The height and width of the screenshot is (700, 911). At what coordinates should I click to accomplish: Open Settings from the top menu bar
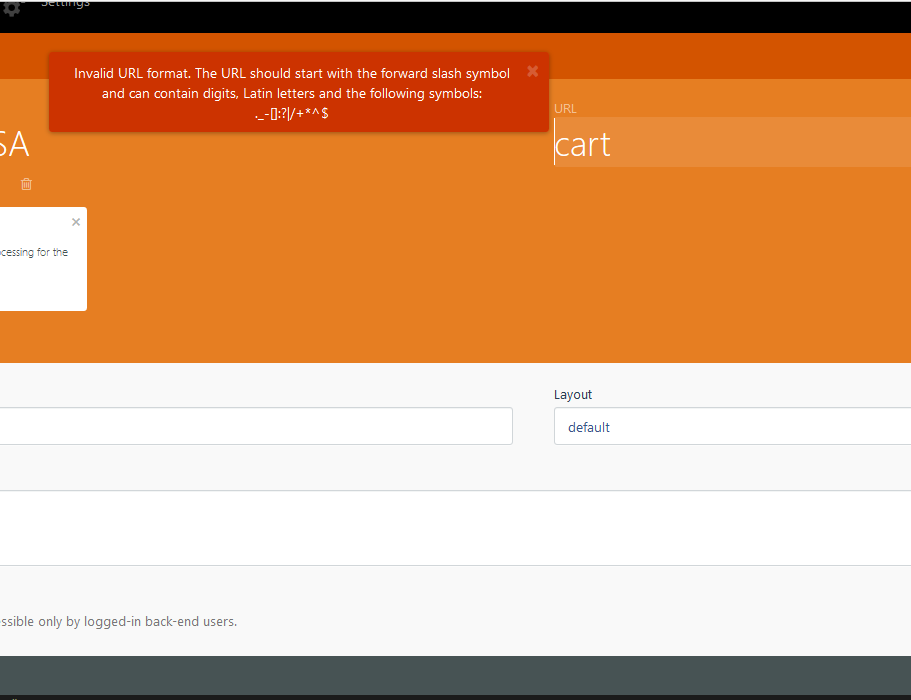[x=64, y=4]
